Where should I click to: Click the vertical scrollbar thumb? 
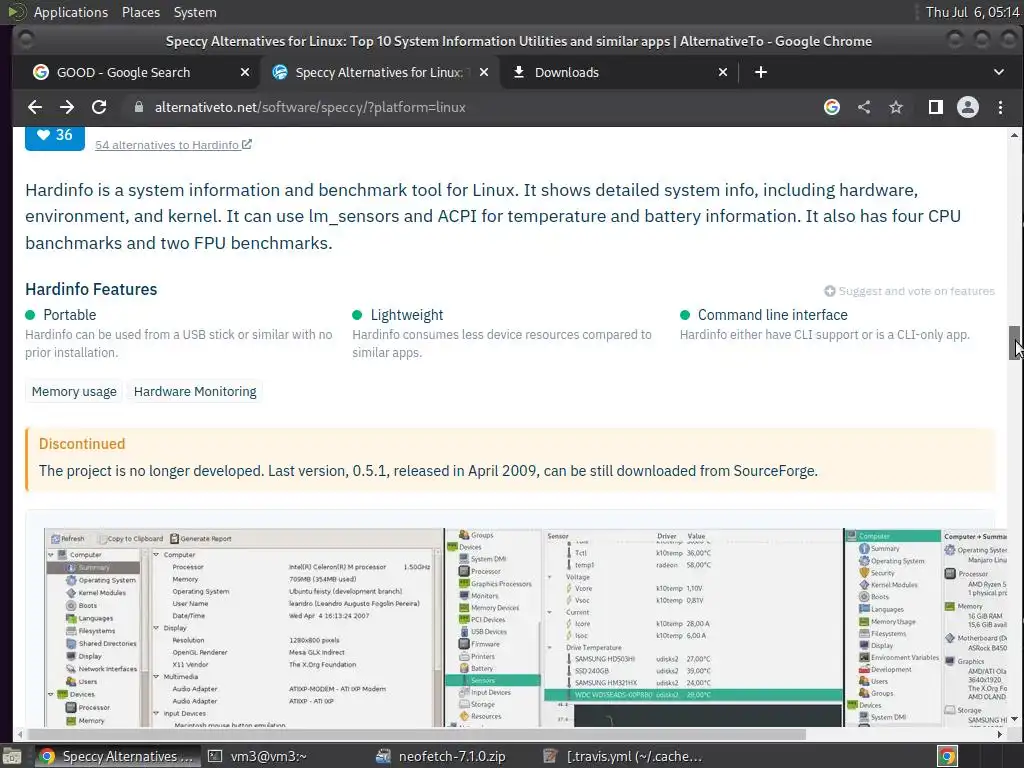[1016, 342]
